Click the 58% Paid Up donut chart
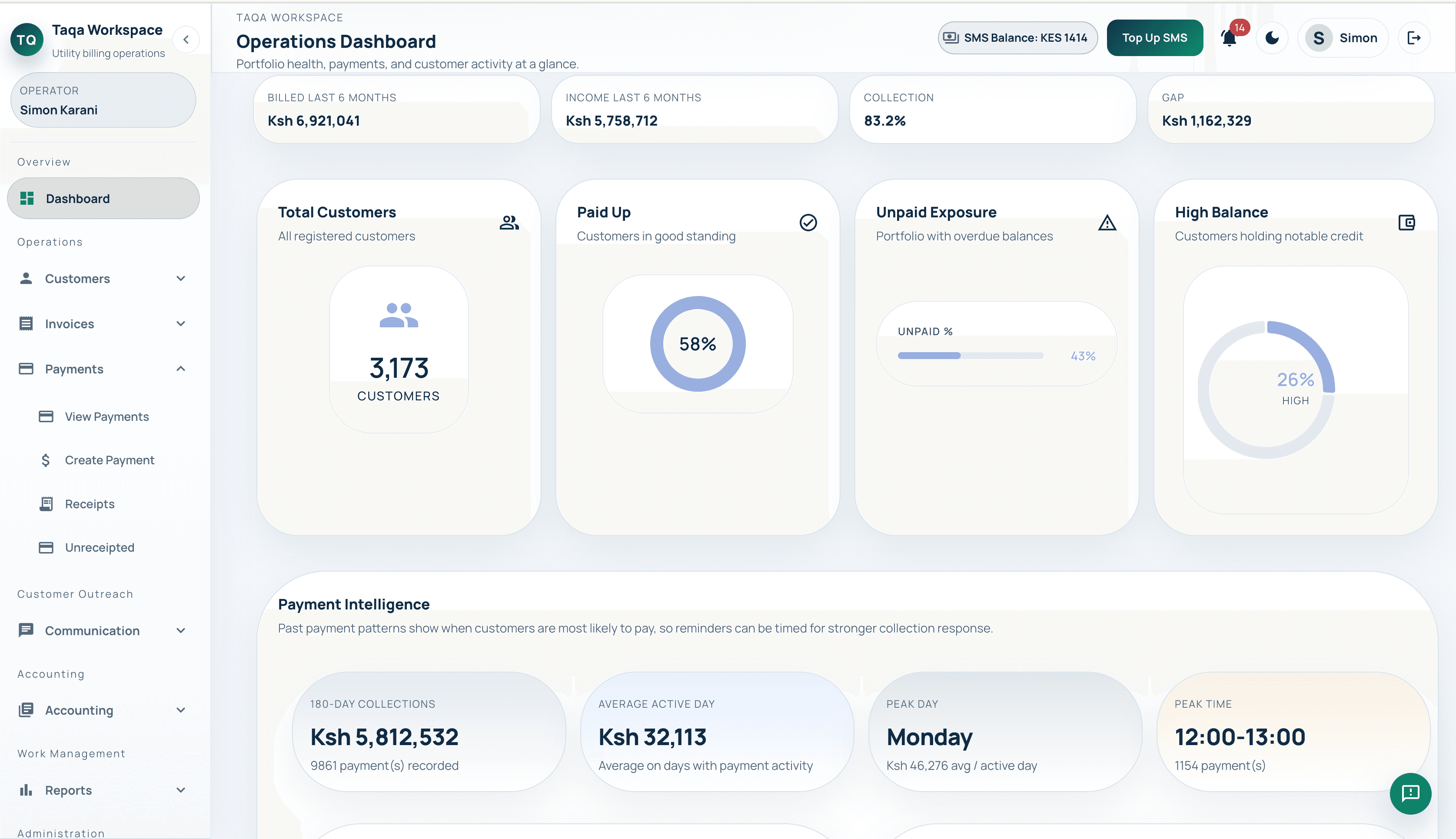The width and height of the screenshot is (1456, 839). 698,343
